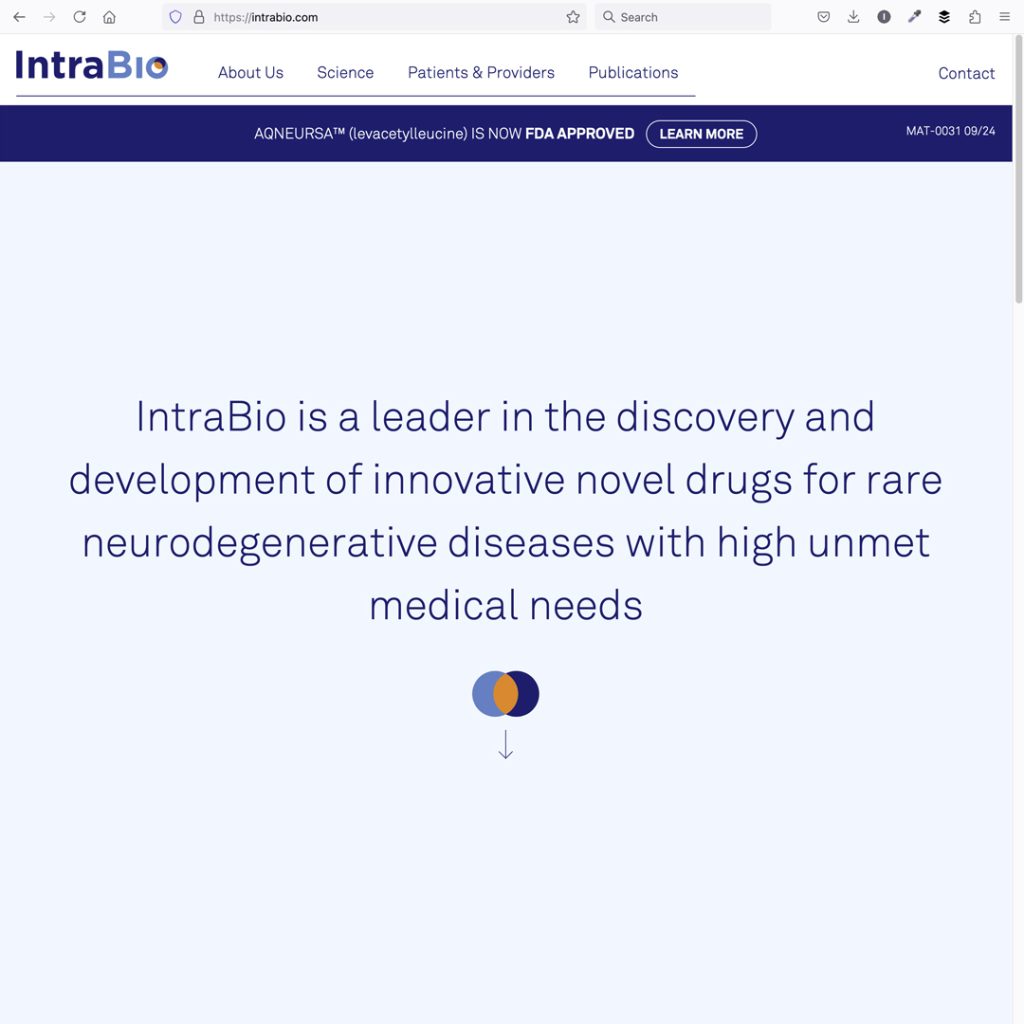
Task: Go to Patients & Providers section
Action: tap(481, 72)
